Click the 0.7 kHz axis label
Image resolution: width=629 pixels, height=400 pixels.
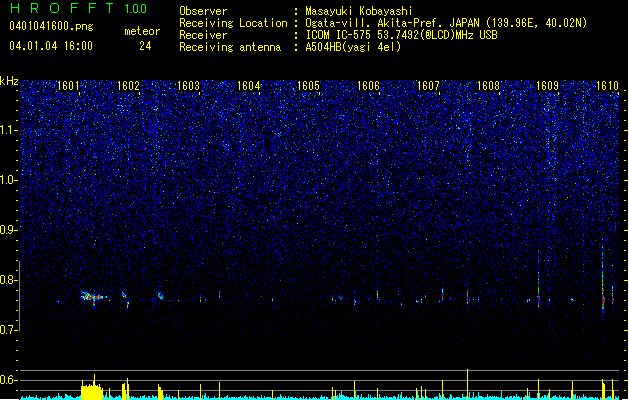click(x=9, y=330)
